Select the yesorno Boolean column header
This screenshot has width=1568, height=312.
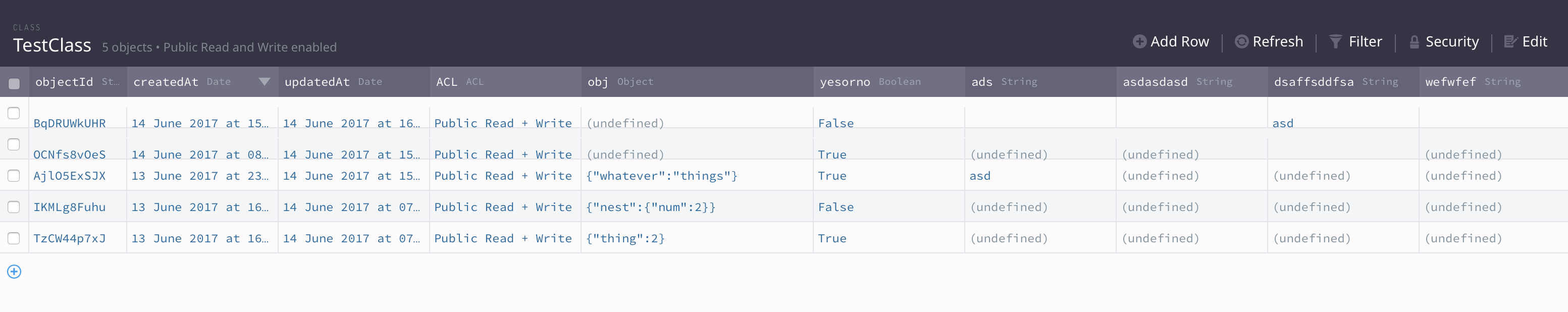[x=888, y=82]
